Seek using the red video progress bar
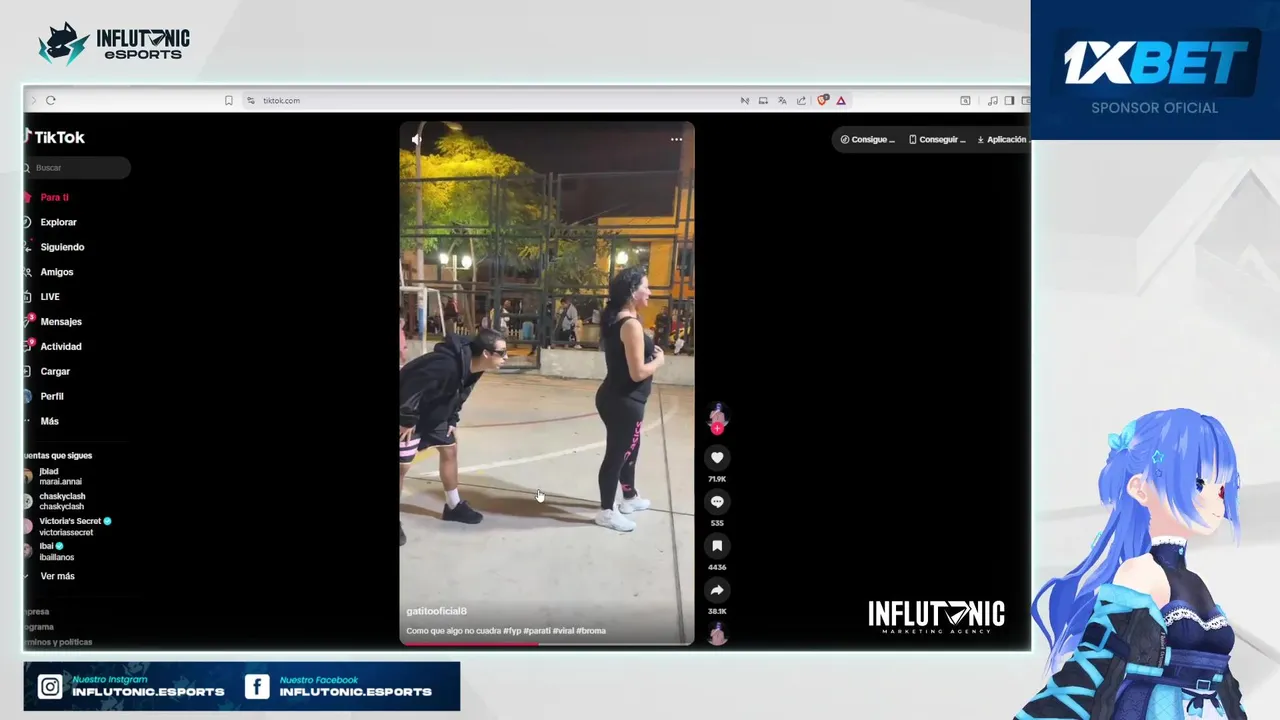Screen dimensions: 1280x720 547,643
